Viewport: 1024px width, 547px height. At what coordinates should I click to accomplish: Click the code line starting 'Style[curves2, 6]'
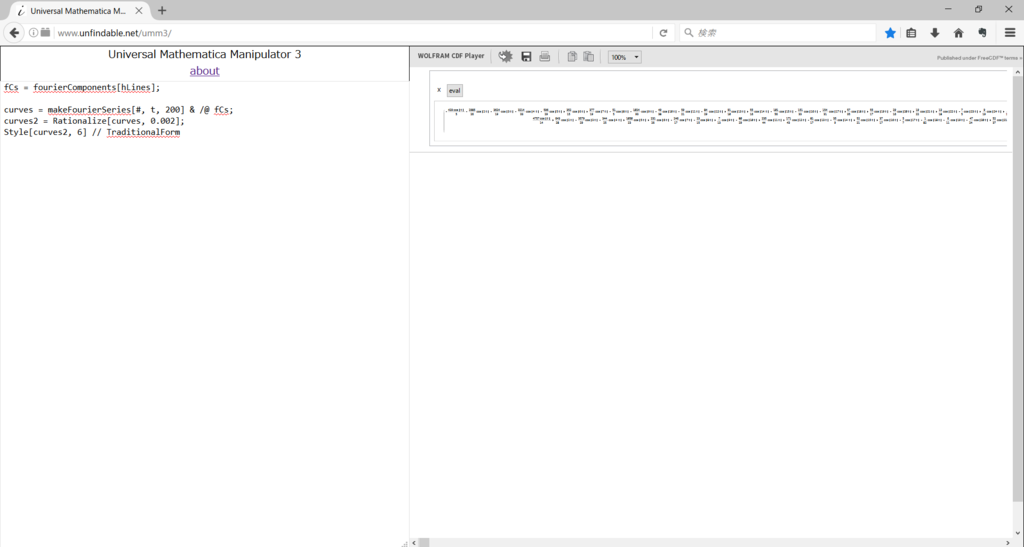click(92, 132)
